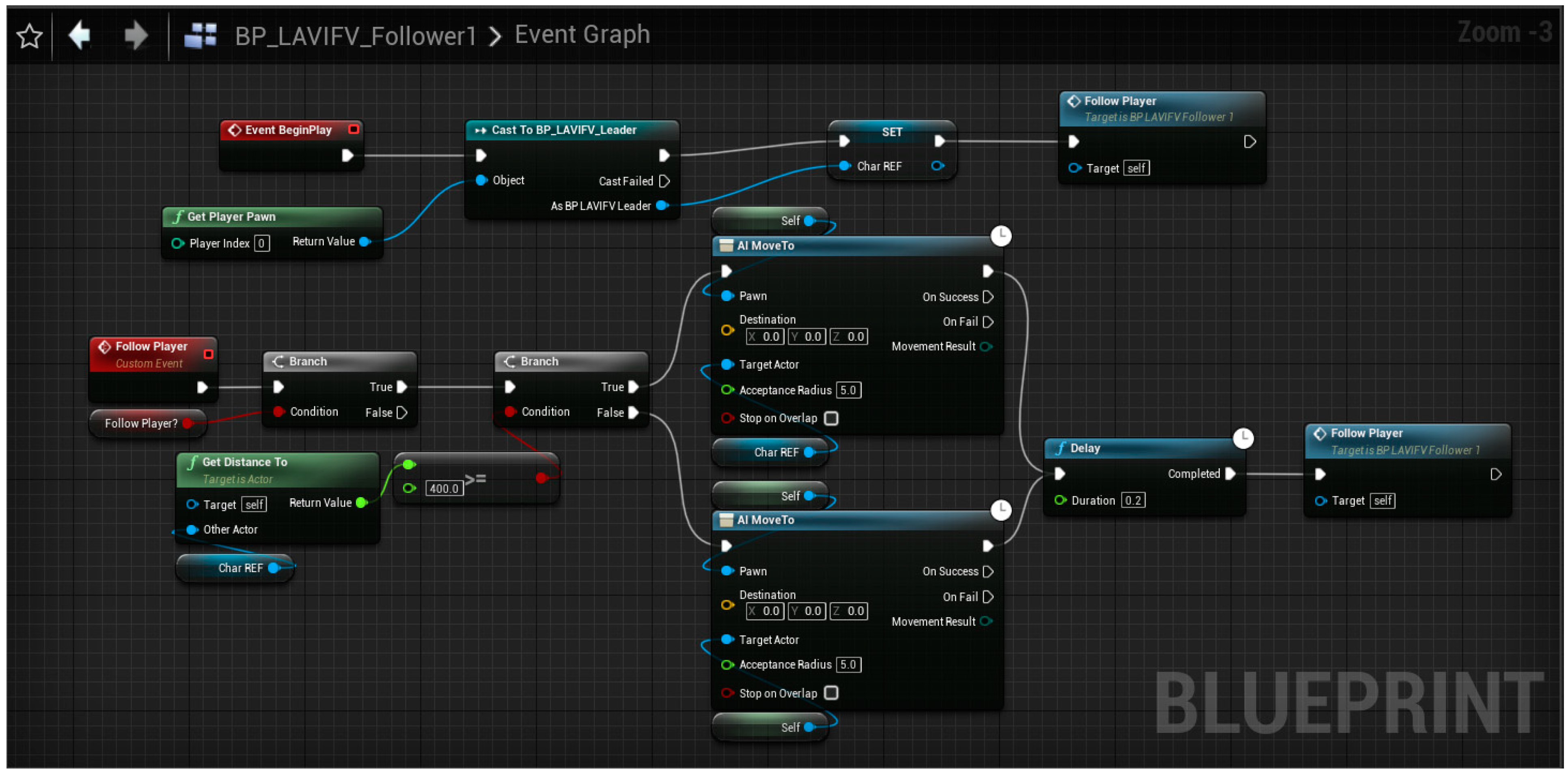
Task: Go back with the left arrow
Action: (x=80, y=35)
